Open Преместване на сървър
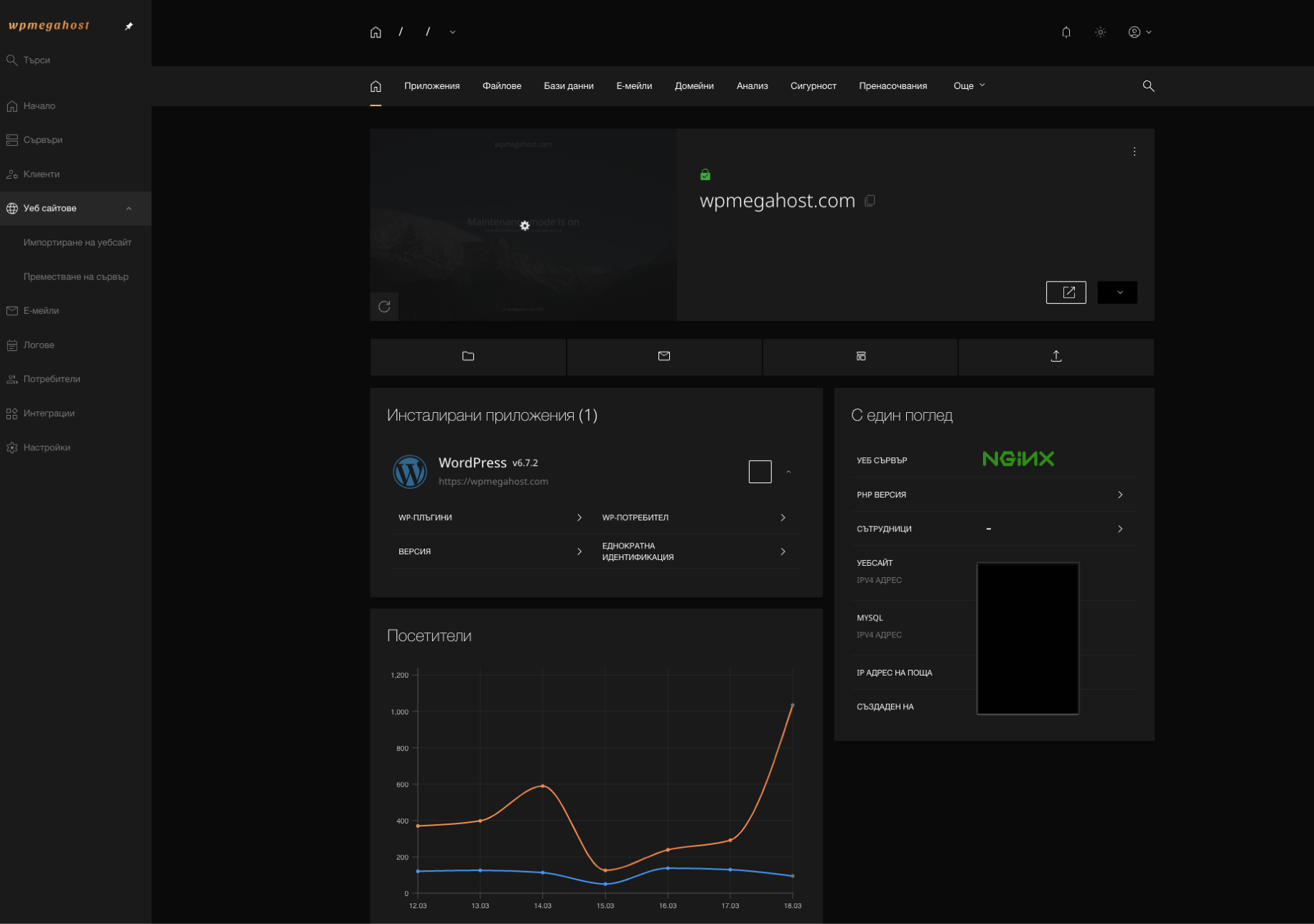The height and width of the screenshot is (924, 1314). (x=75, y=276)
